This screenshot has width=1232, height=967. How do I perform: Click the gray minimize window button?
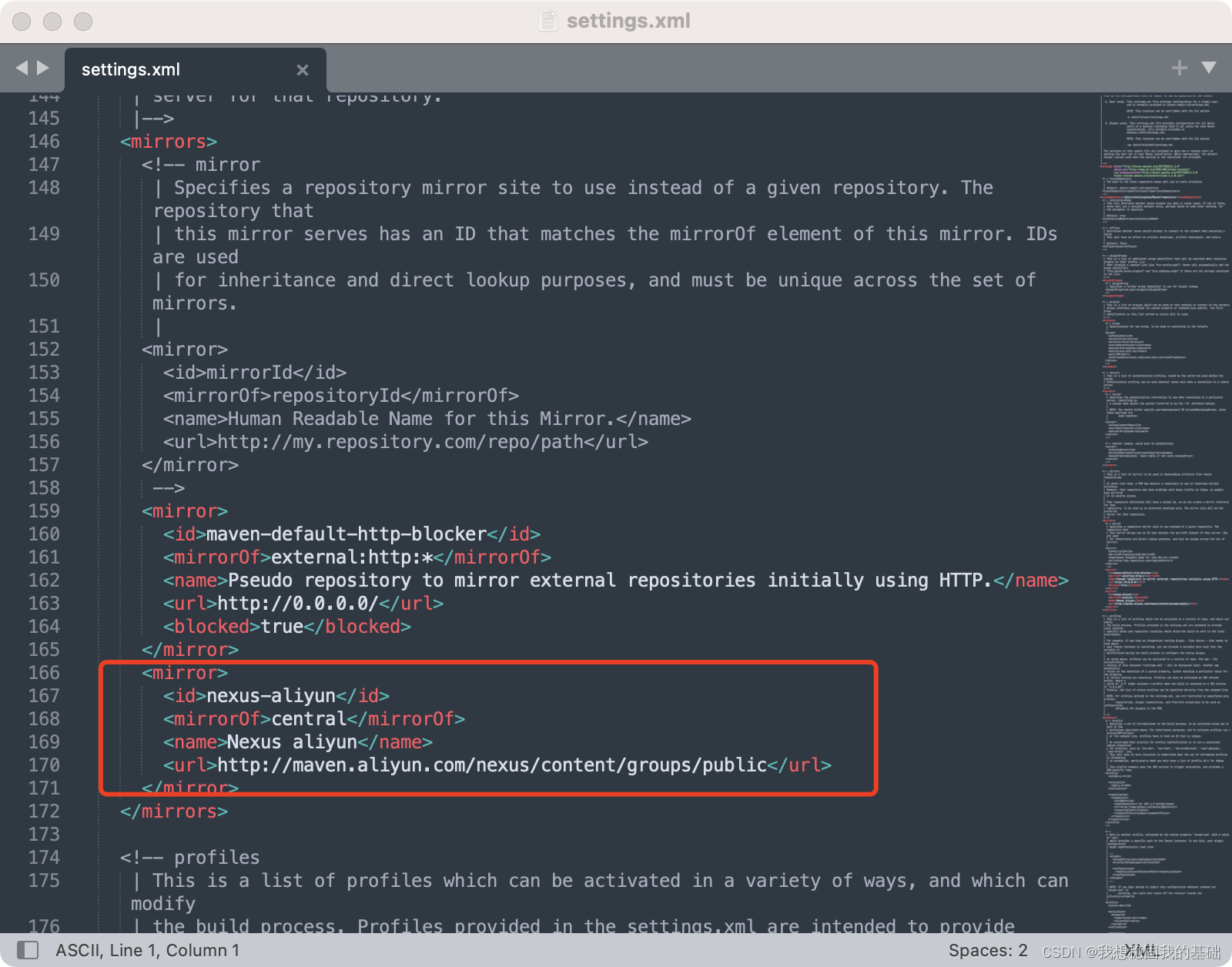click(x=52, y=22)
